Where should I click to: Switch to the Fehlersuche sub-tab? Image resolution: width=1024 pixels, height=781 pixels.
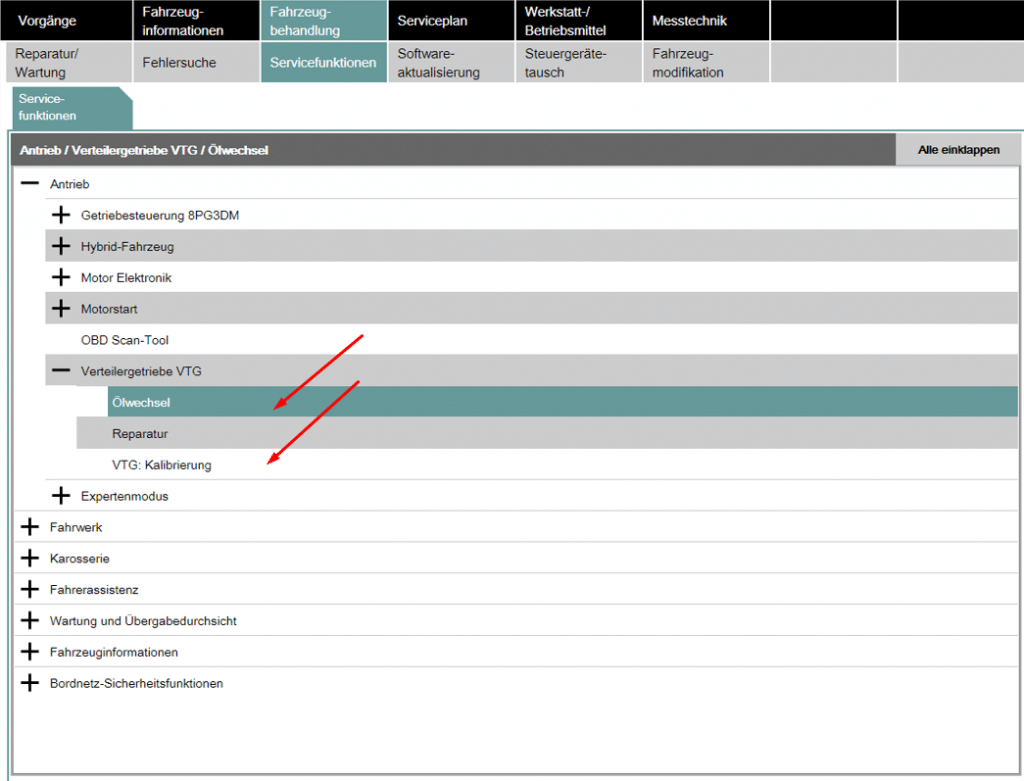click(x=196, y=63)
